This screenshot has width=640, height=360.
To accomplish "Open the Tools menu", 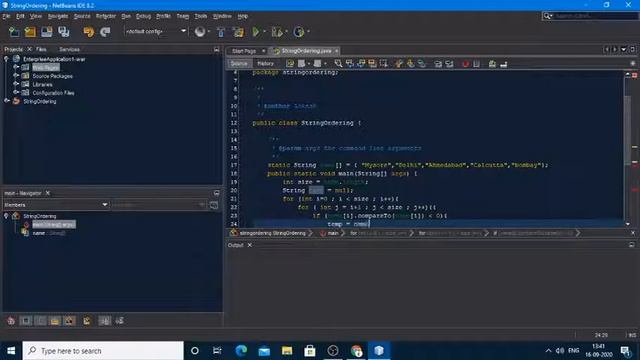I will pyautogui.click(x=200, y=16).
